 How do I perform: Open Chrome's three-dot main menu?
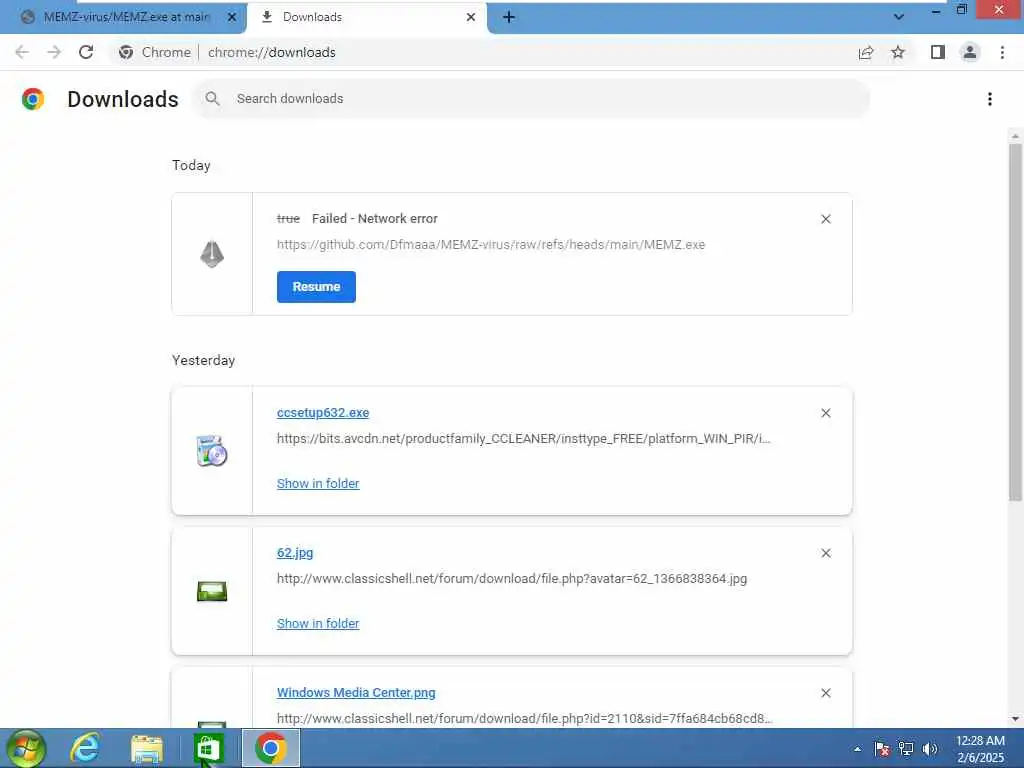1002,52
